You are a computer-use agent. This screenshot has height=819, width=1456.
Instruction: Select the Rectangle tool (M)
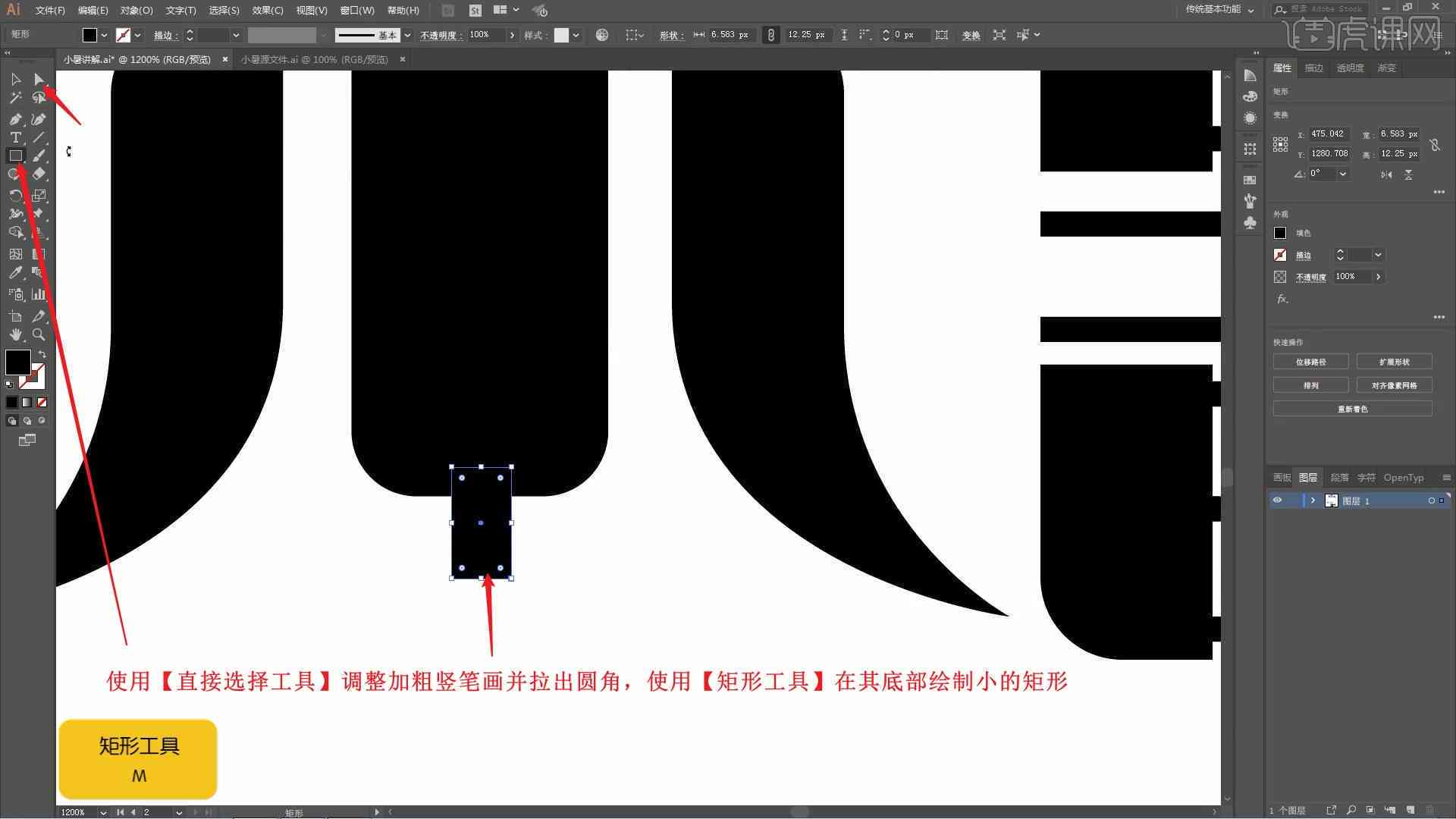coord(15,156)
